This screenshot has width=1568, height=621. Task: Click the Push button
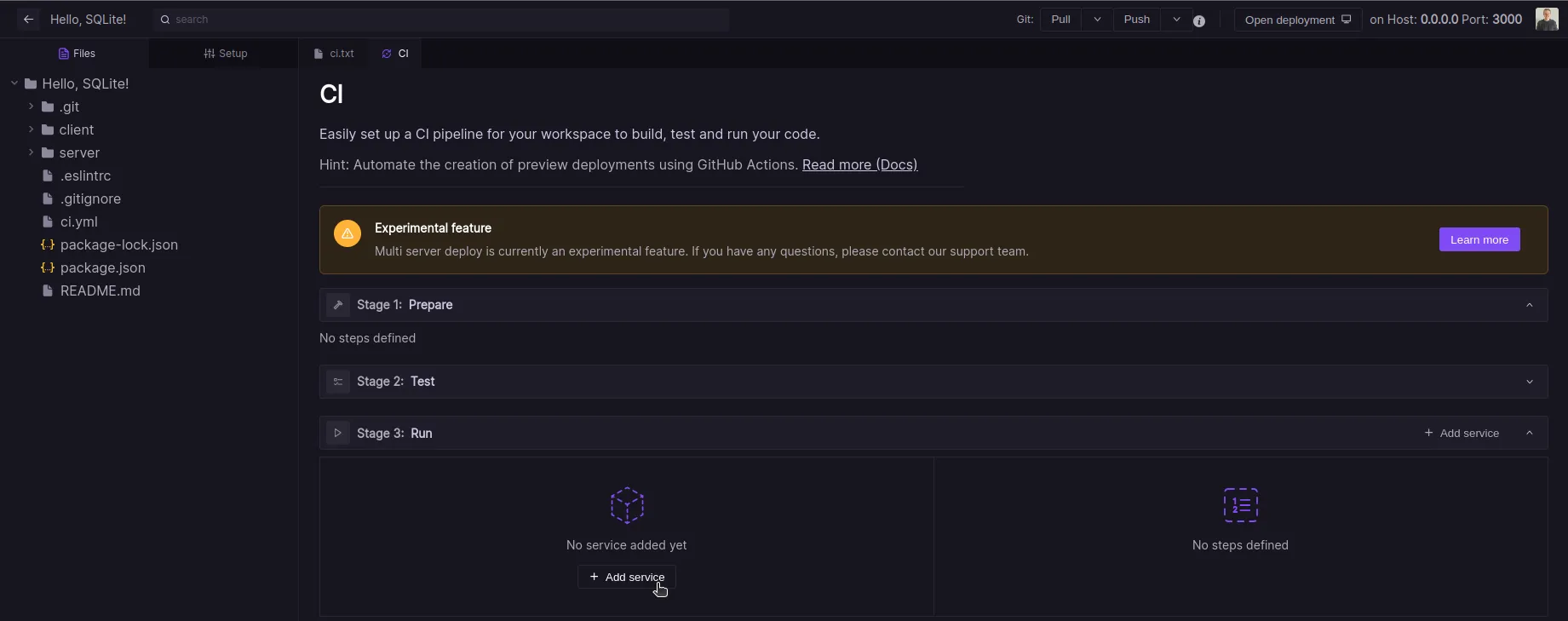coord(1136,20)
